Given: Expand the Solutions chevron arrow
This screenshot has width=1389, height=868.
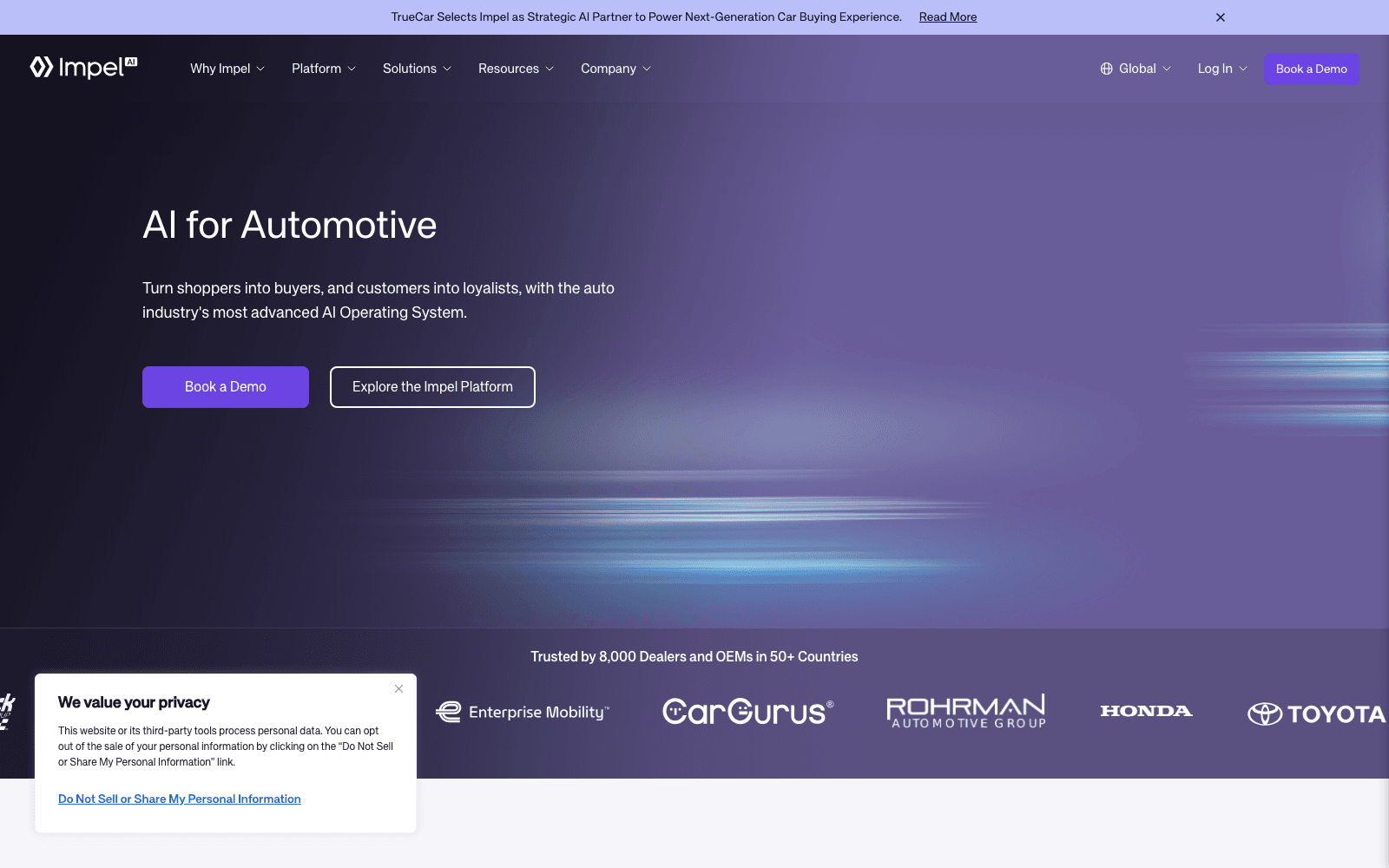Looking at the screenshot, I should [x=447, y=69].
